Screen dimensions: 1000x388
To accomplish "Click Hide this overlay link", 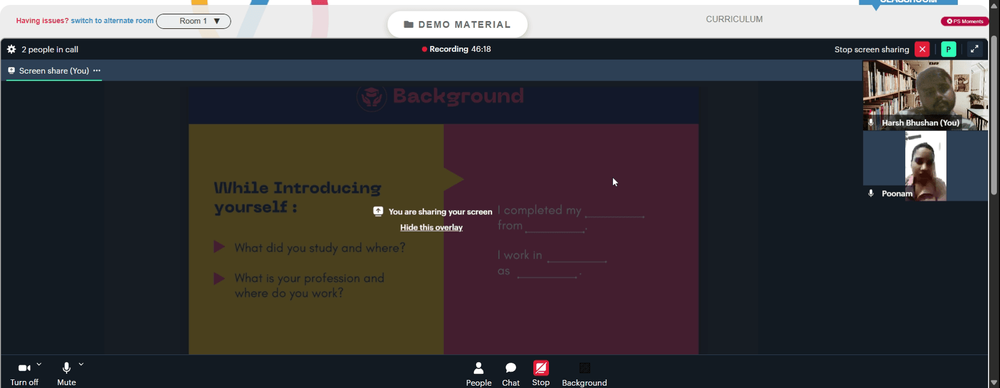I will (431, 227).
